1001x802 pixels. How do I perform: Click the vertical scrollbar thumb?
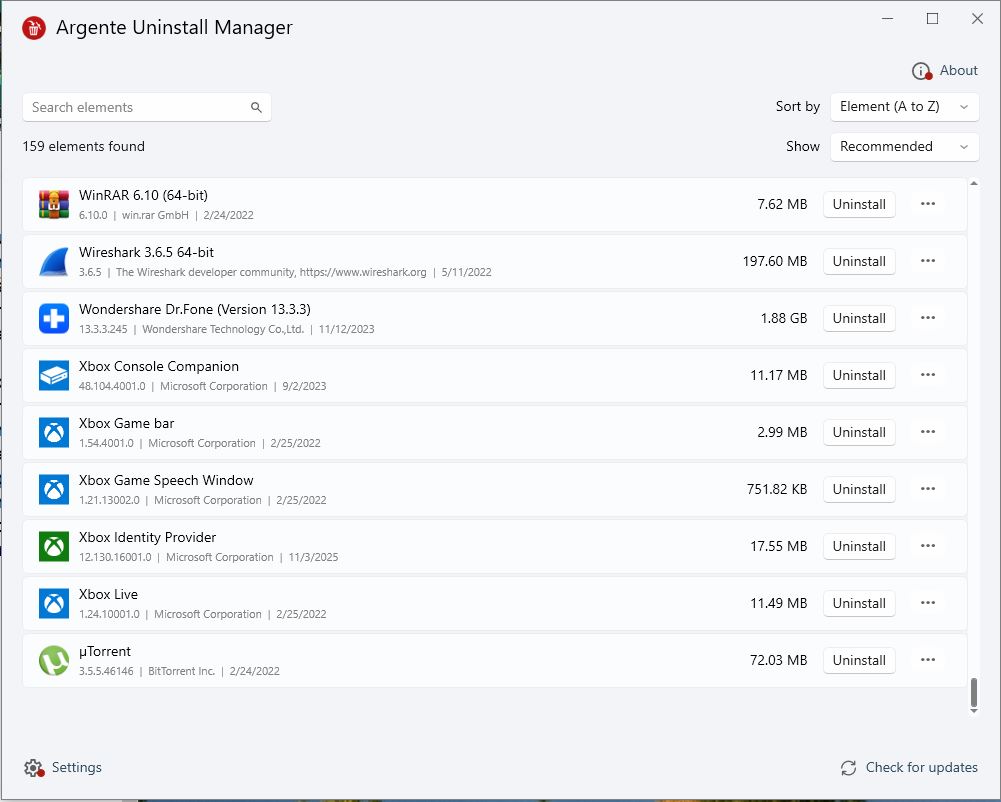click(x=974, y=692)
